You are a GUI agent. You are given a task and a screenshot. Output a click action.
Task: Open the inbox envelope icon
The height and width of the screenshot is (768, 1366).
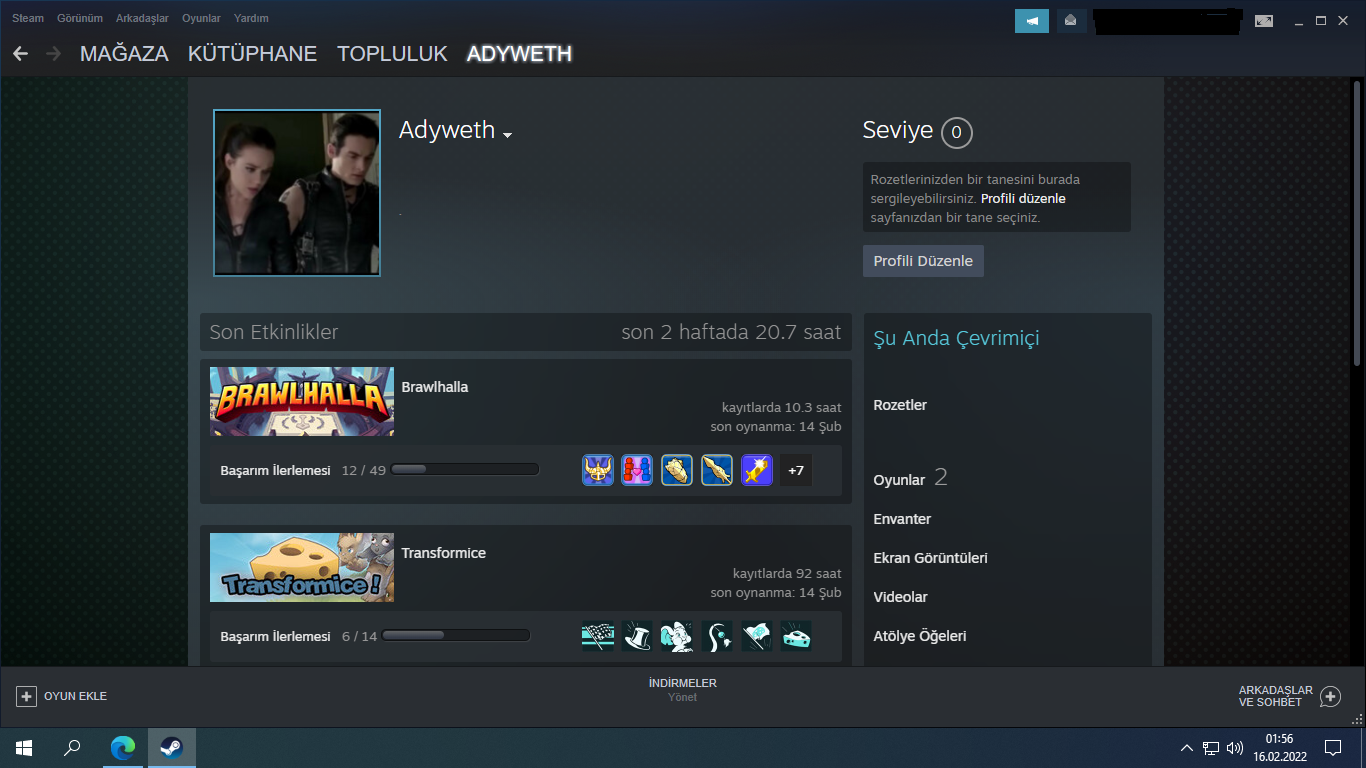pyautogui.click(x=1072, y=20)
